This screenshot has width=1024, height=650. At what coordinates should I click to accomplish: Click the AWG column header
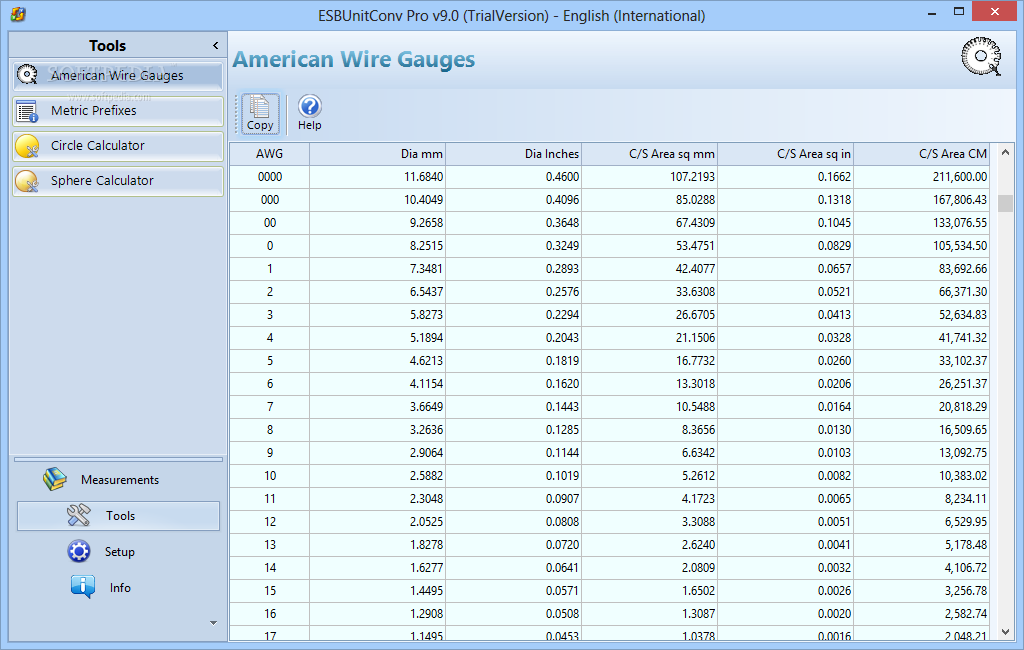click(269, 154)
